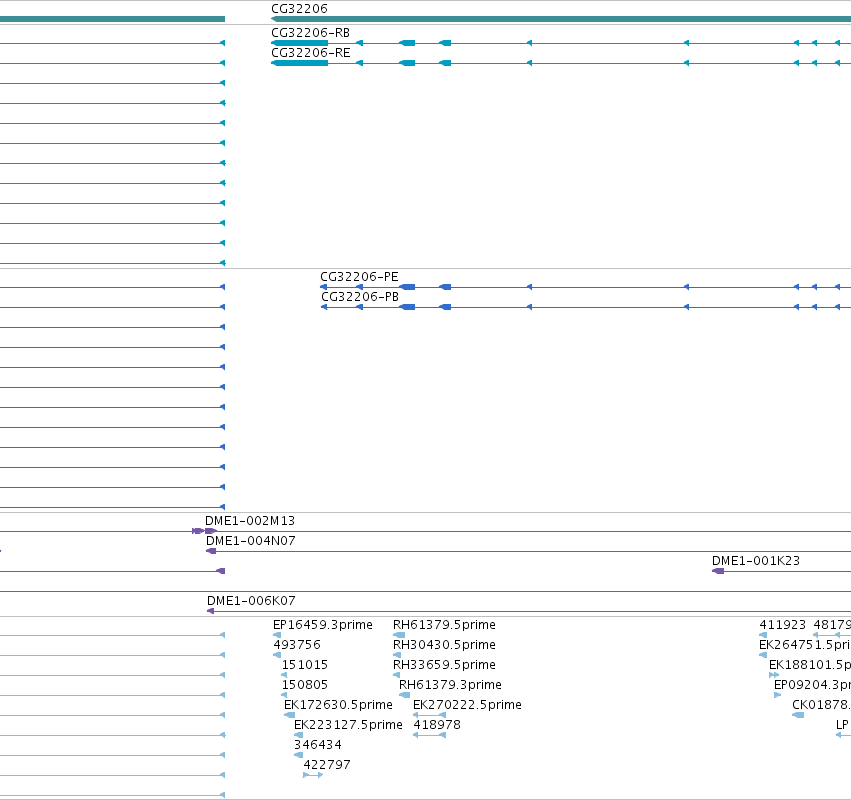The image size is (851, 800).
Task: Click the 422797 feature arrow glyph
Action: pos(313,775)
